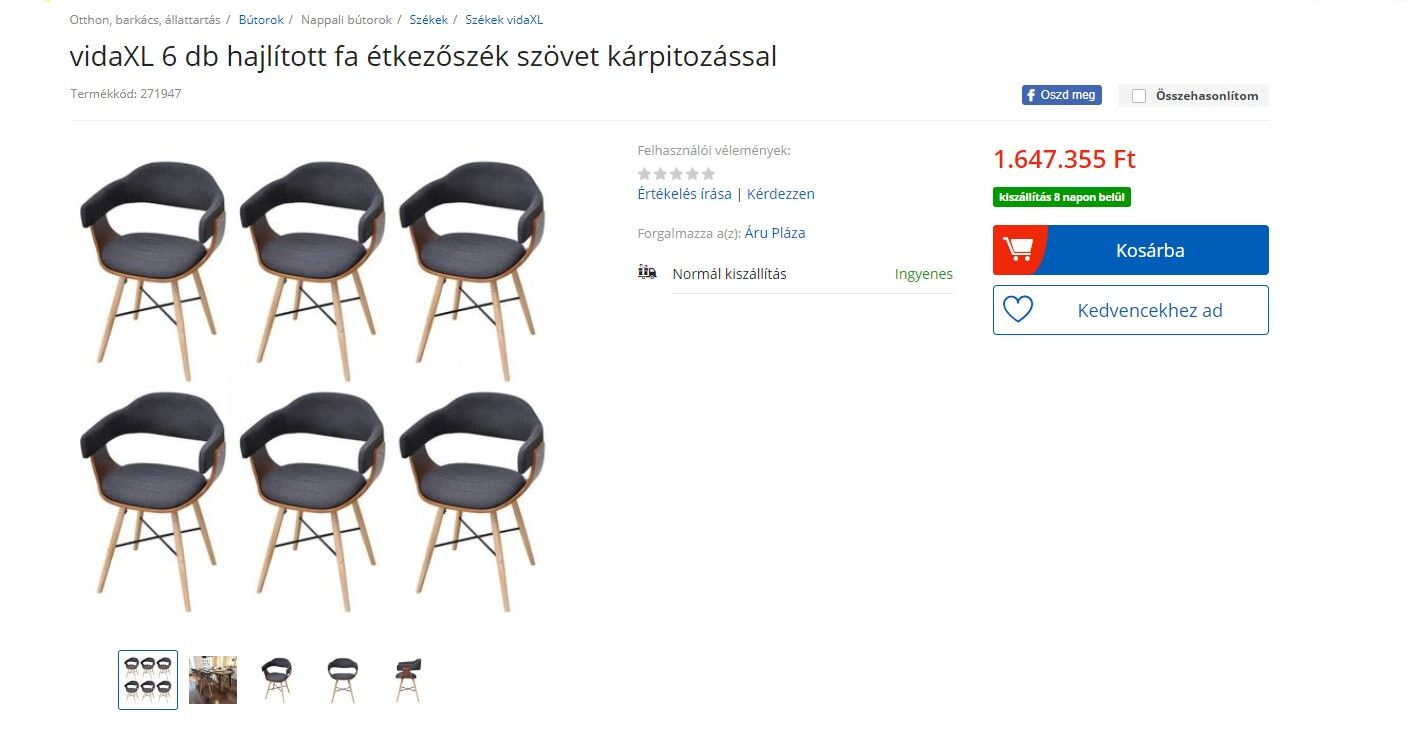This screenshot has height=731, width=1408.
Task: Select the dining room scene thumbnail
Action: pyautogui.click(x=213, y=680)
